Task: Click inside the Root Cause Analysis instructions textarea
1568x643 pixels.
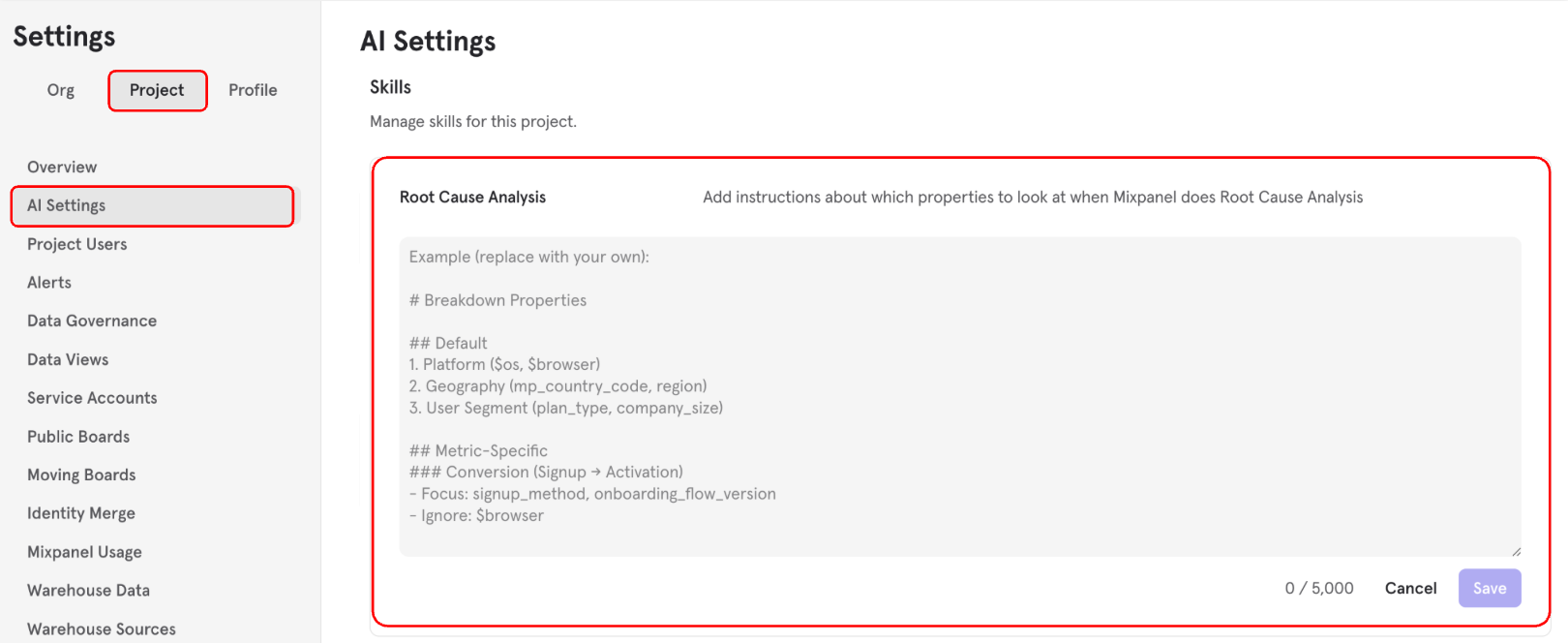Action: click(960, 397)
